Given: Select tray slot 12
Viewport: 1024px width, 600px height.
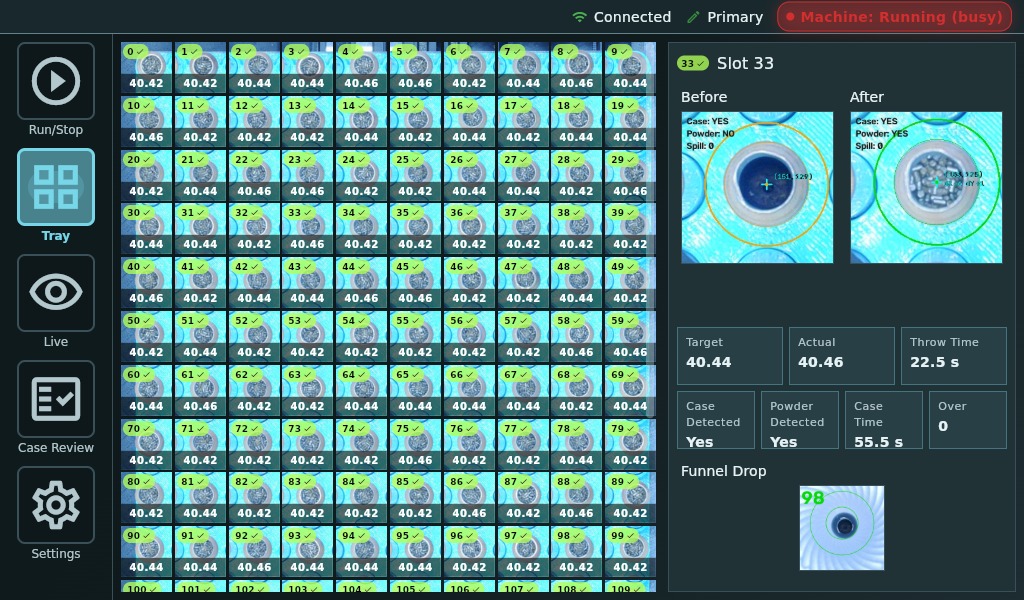Looking at the screenshot, I should [254, 121].
